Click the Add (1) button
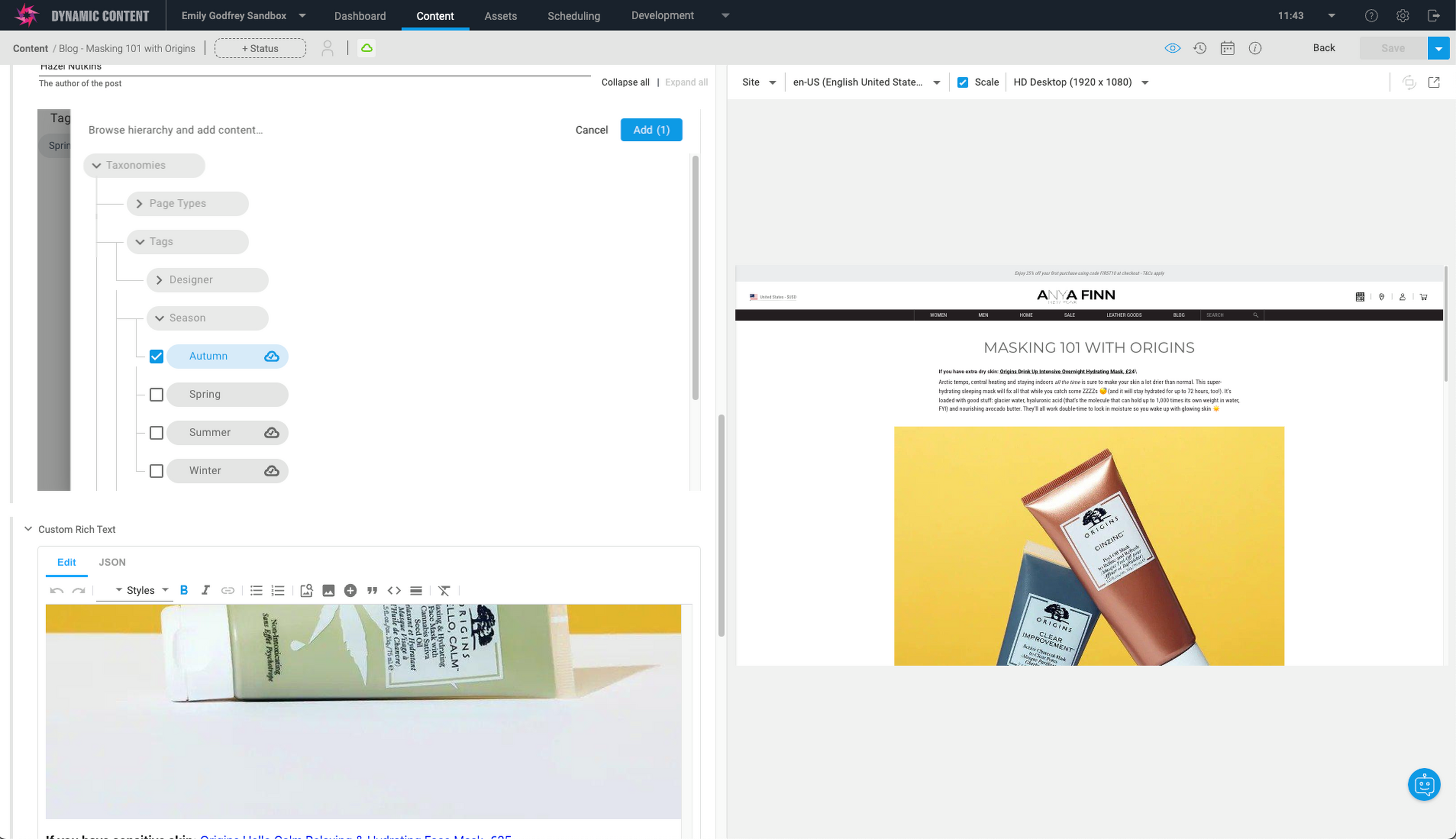The image size is (1456, 839). pos(651,130)
